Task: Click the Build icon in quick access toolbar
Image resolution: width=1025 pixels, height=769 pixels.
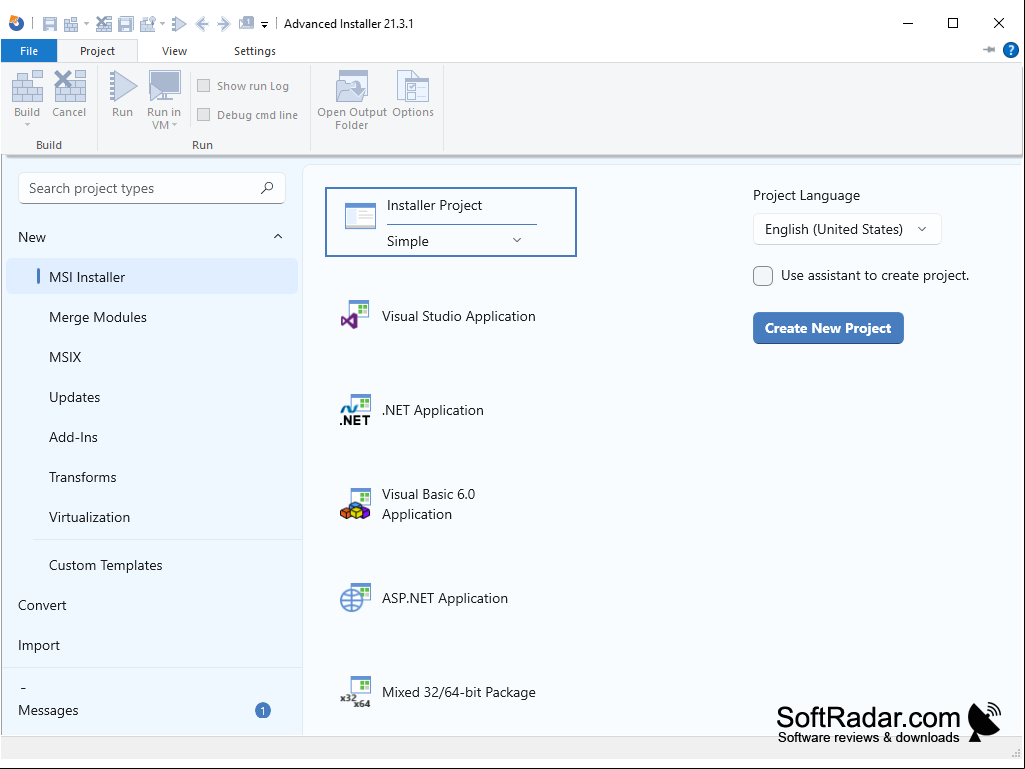Action: [71, 24]
